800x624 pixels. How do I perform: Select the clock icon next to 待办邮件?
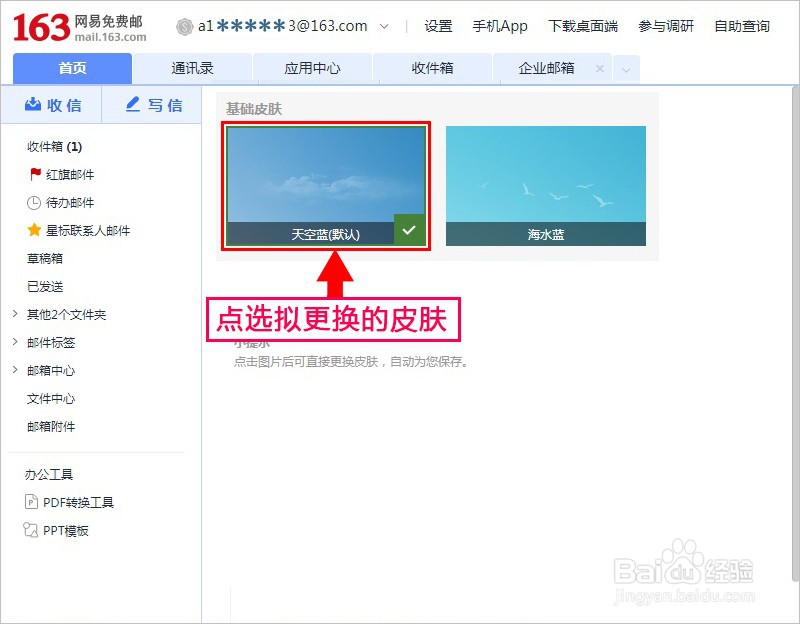(32, 202)
